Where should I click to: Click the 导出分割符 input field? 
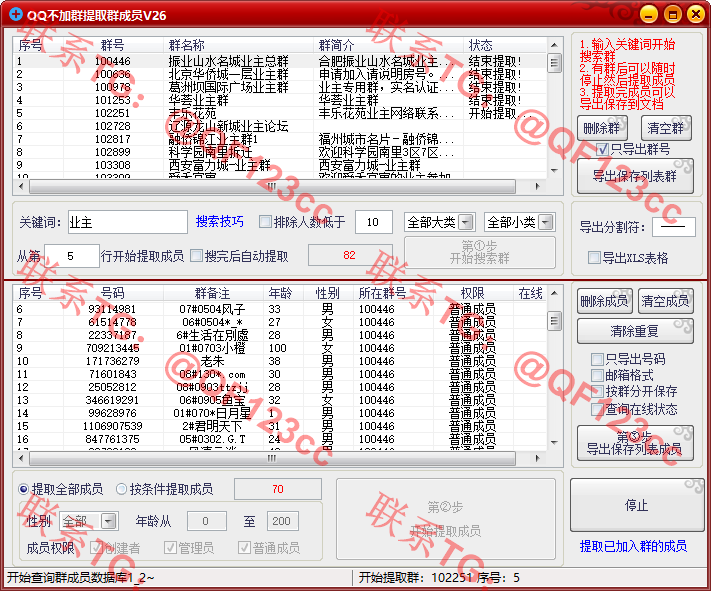point(673,227)
